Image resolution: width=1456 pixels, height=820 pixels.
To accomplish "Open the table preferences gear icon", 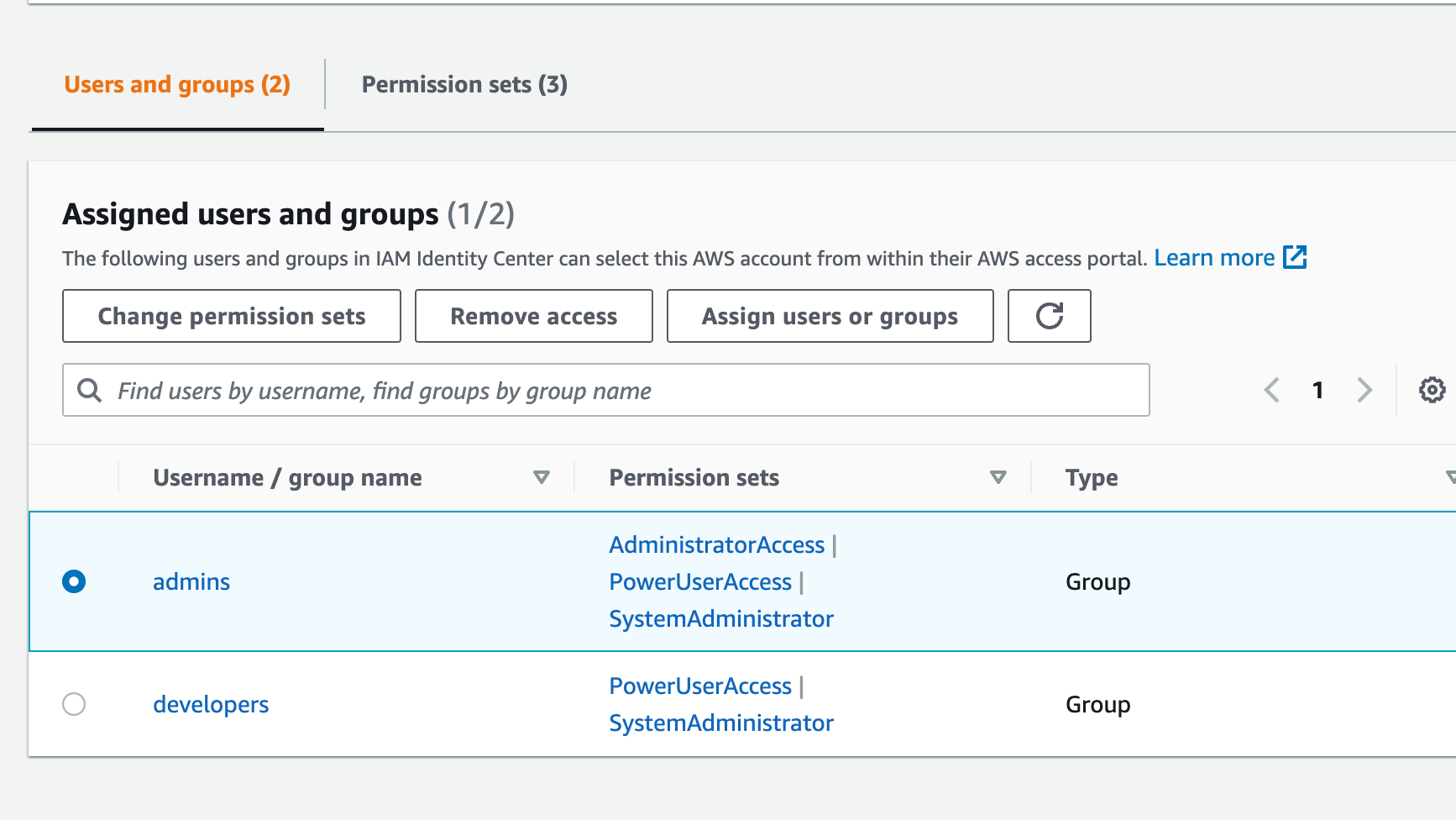I will coord(1432,390).
